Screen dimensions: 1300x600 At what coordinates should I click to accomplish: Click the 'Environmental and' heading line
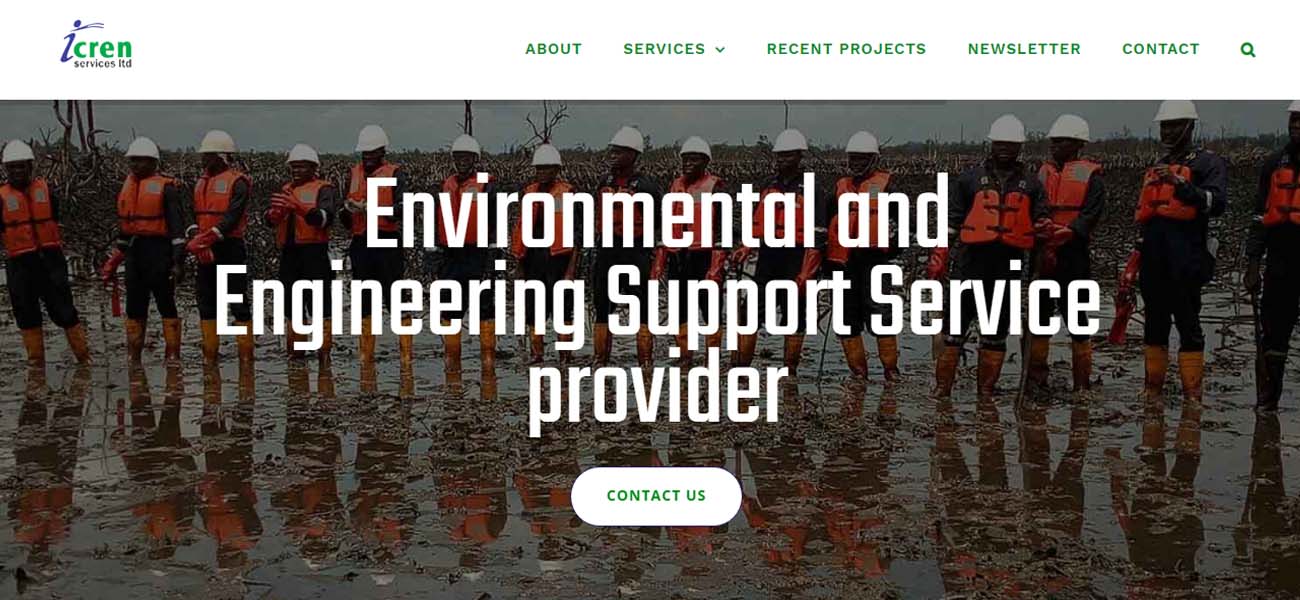655,214
